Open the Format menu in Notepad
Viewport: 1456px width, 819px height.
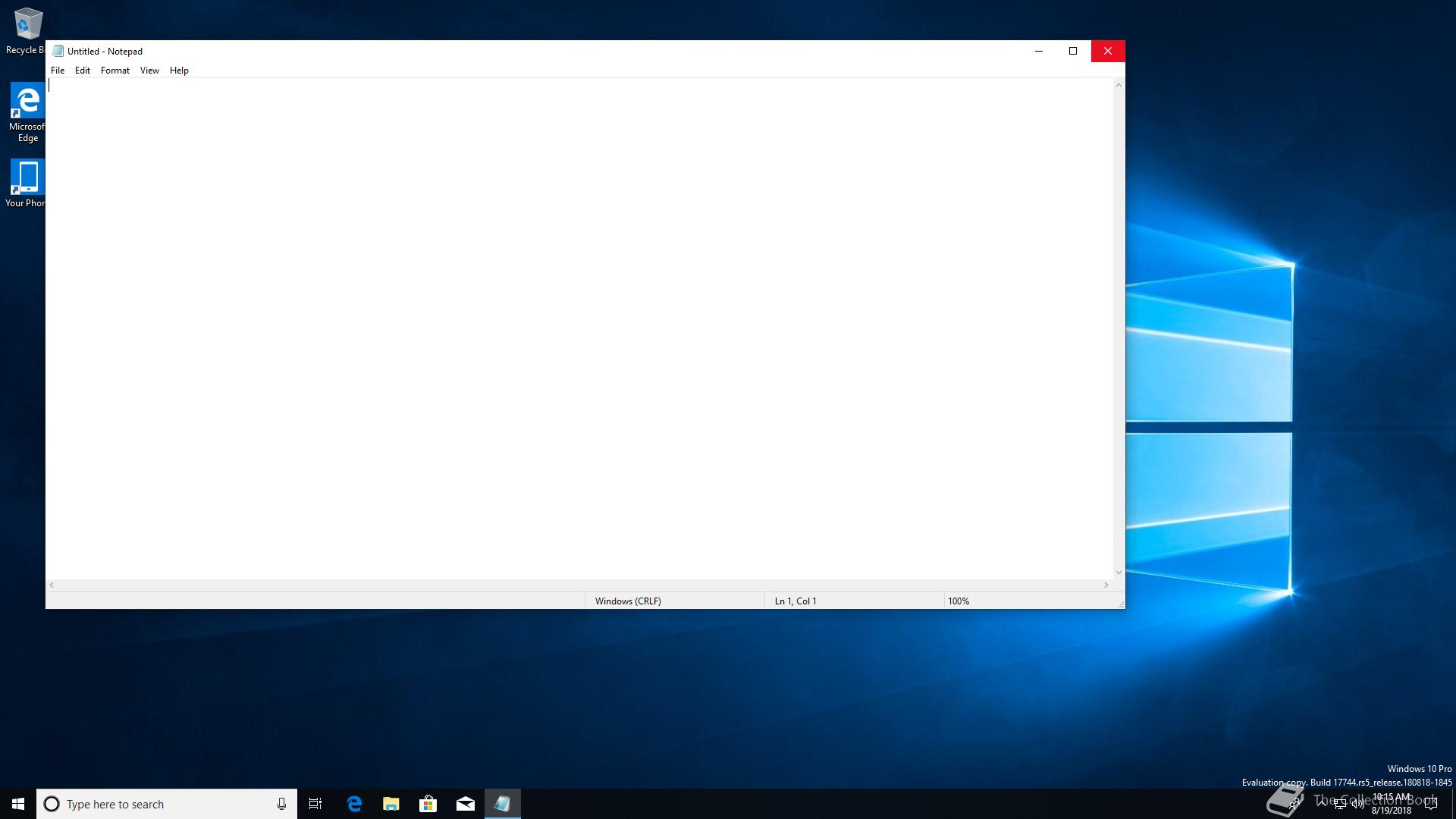point(115,71)
